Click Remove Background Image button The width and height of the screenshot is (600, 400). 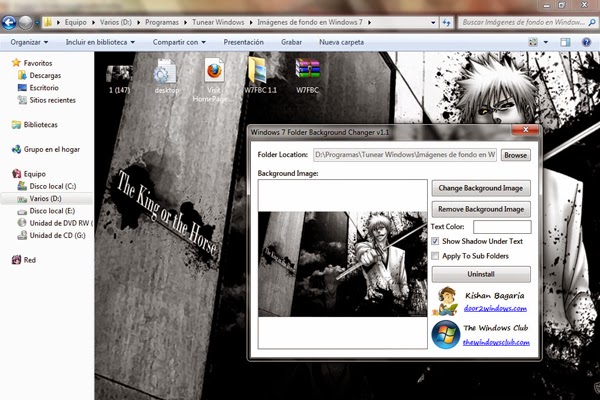point(481,209)
